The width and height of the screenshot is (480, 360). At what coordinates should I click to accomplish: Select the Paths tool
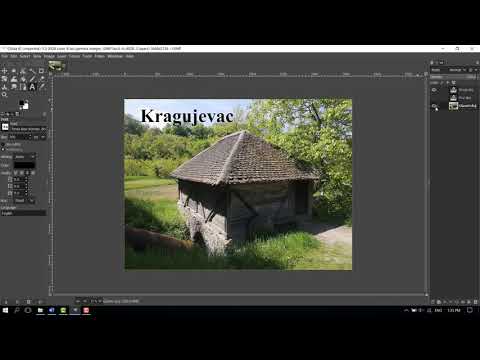(x=23, y=87)
